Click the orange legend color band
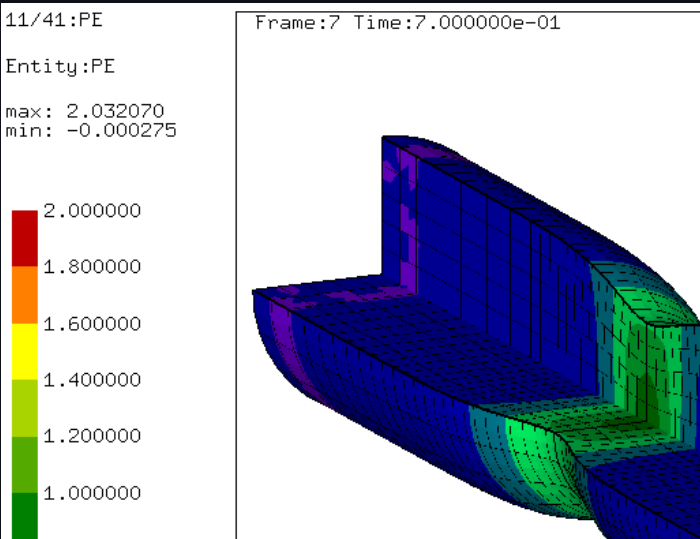The height and width of the screenshot is (539, 700). pos(25,295)
